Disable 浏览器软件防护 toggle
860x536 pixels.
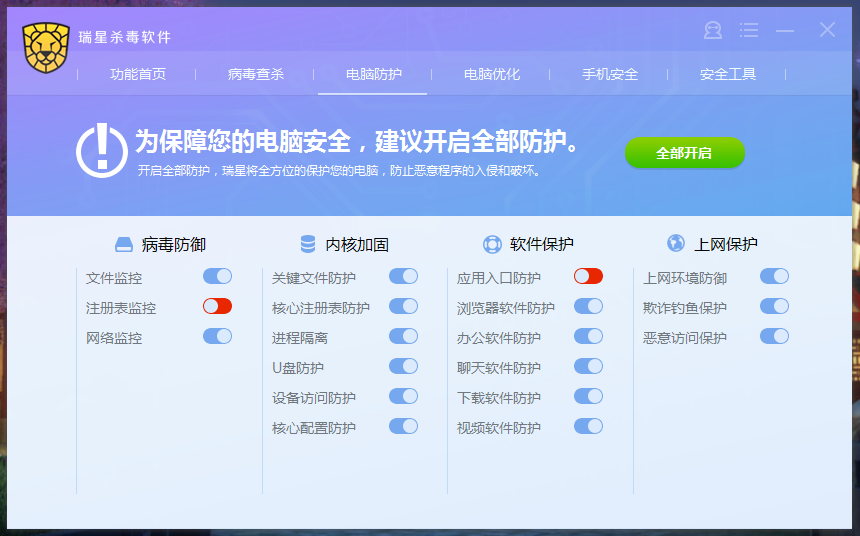[589, 306]
